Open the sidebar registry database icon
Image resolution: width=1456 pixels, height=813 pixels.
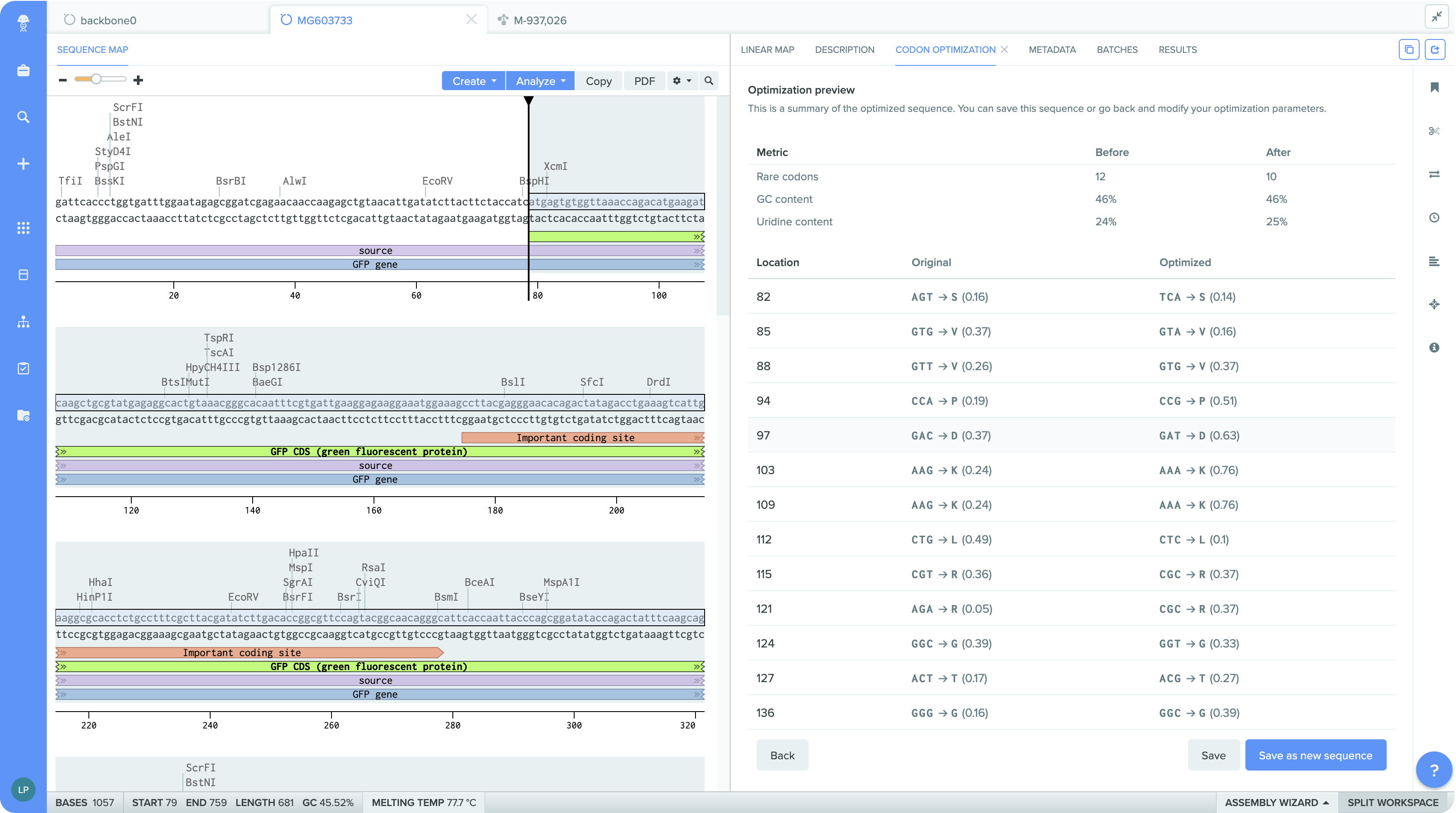coord(23,275)
